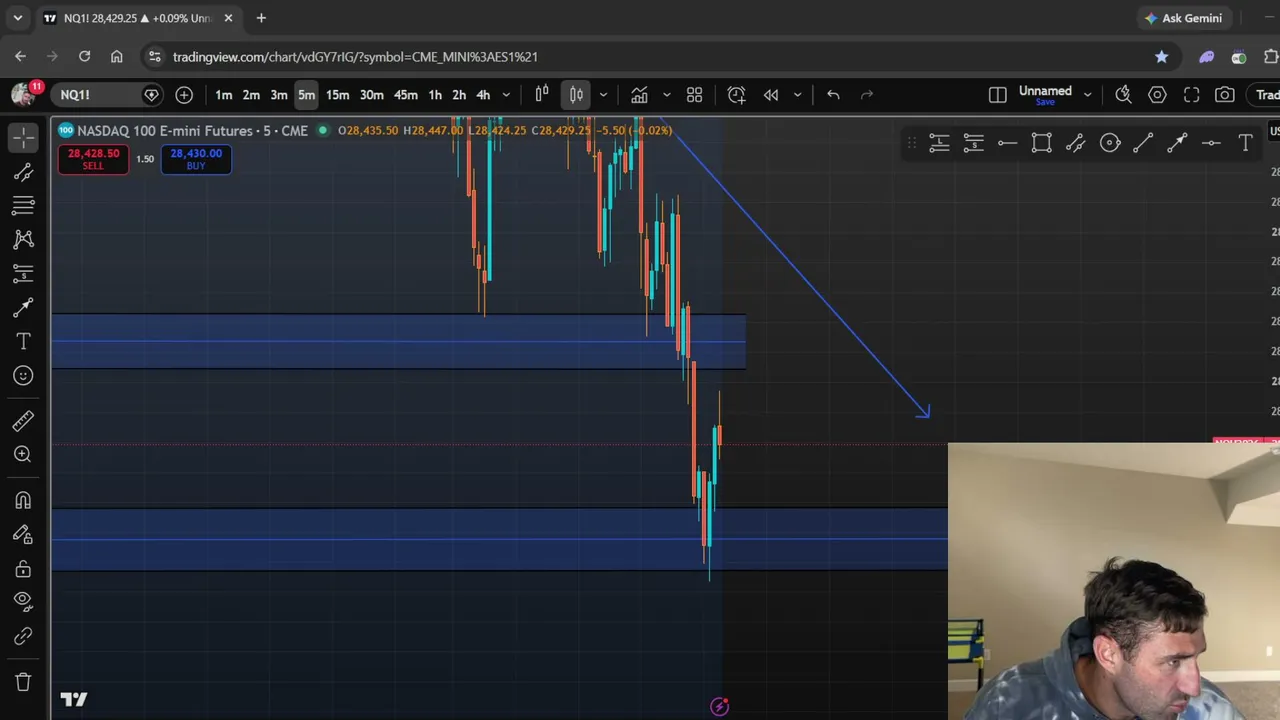1280x720 pixels.
Task: Select the zoom in tool
Action: (23, 454)
